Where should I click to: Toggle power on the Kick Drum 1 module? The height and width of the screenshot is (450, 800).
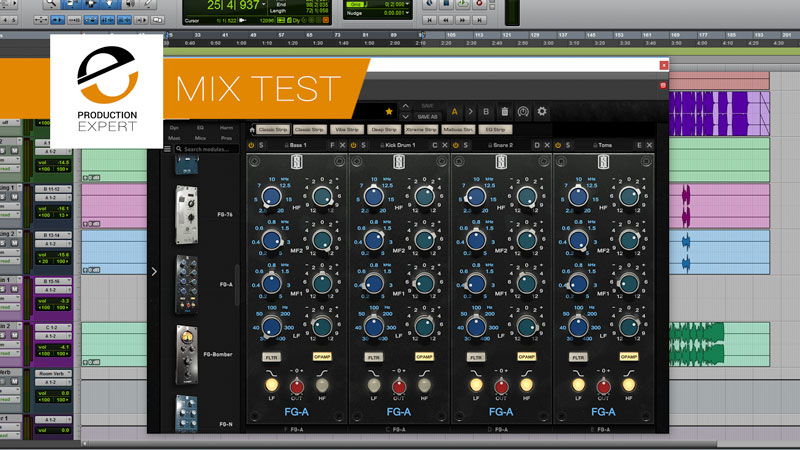(x=353, y=145)
